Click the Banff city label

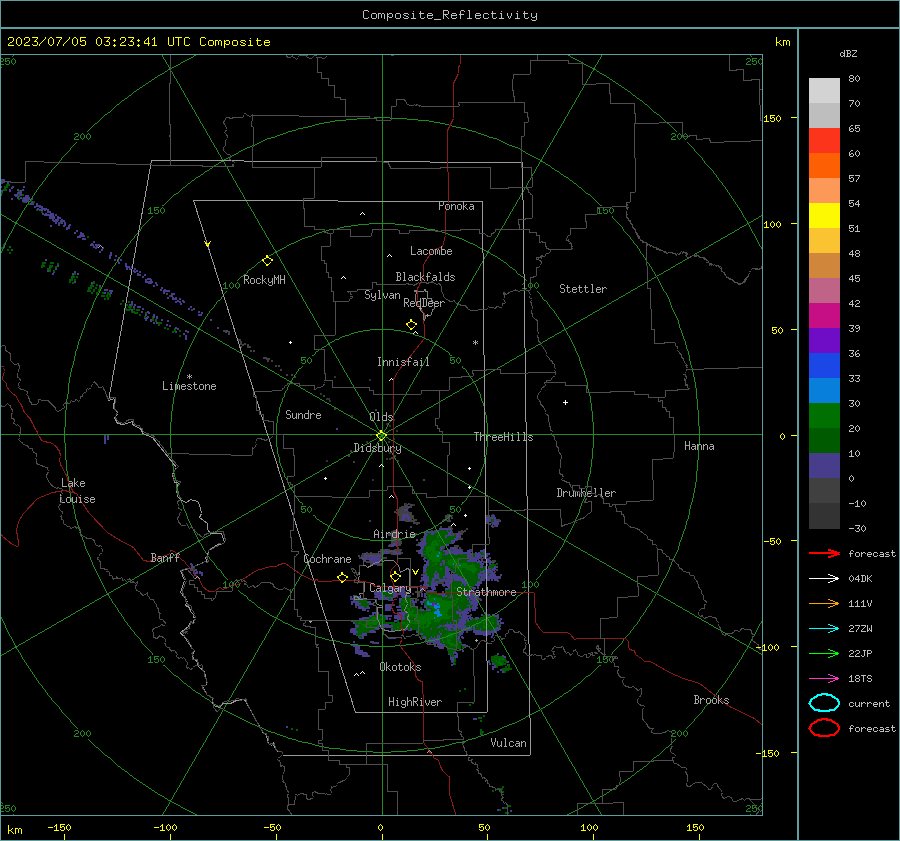[165, 557]
